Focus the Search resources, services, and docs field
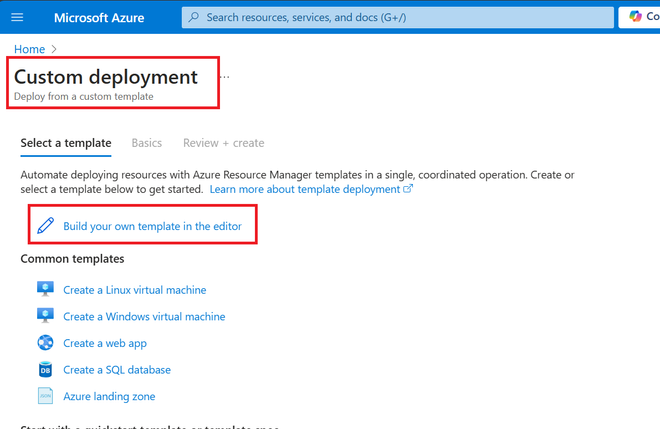The width and height of the screenshot is (660, 429). point(398,17)
